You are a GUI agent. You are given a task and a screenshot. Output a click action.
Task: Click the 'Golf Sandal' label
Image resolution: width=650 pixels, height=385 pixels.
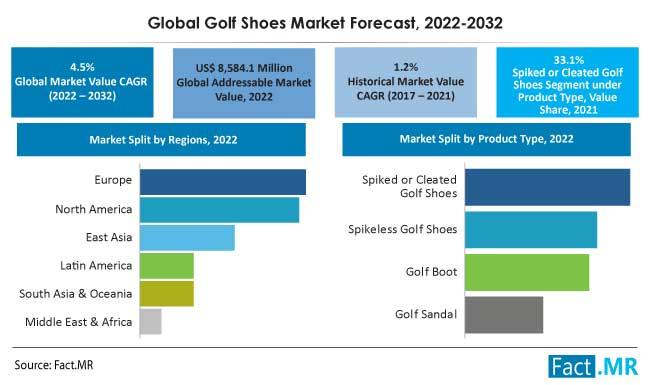point(426,314)
